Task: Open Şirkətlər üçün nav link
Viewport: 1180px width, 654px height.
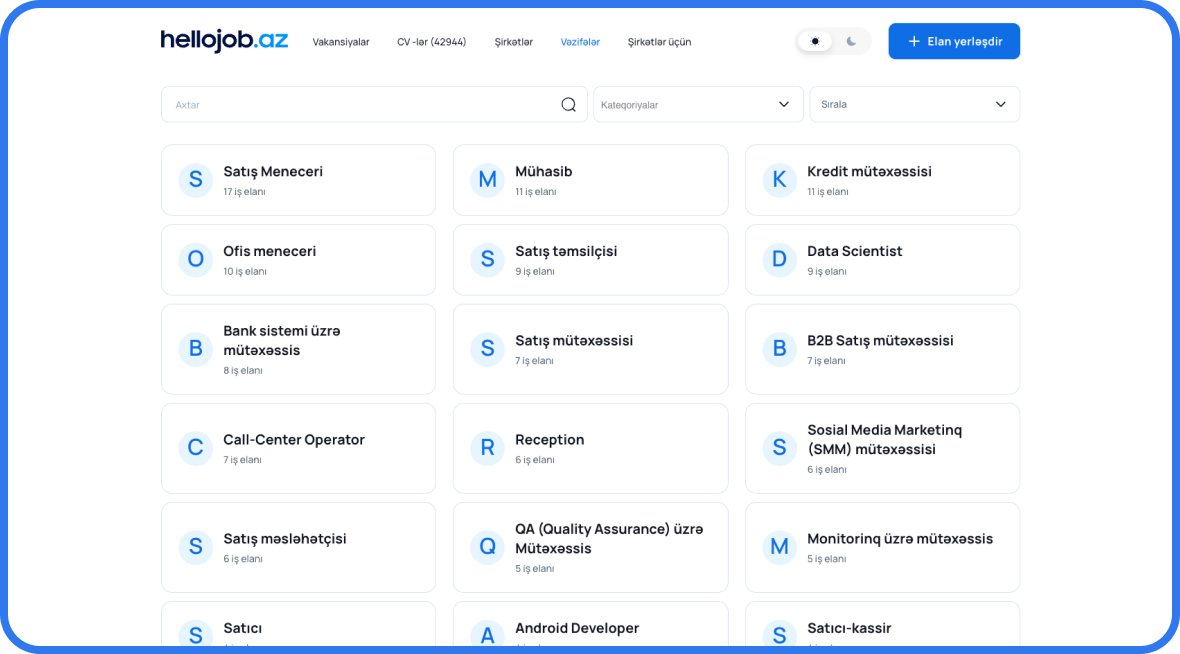Action: [x=659, y=42]
